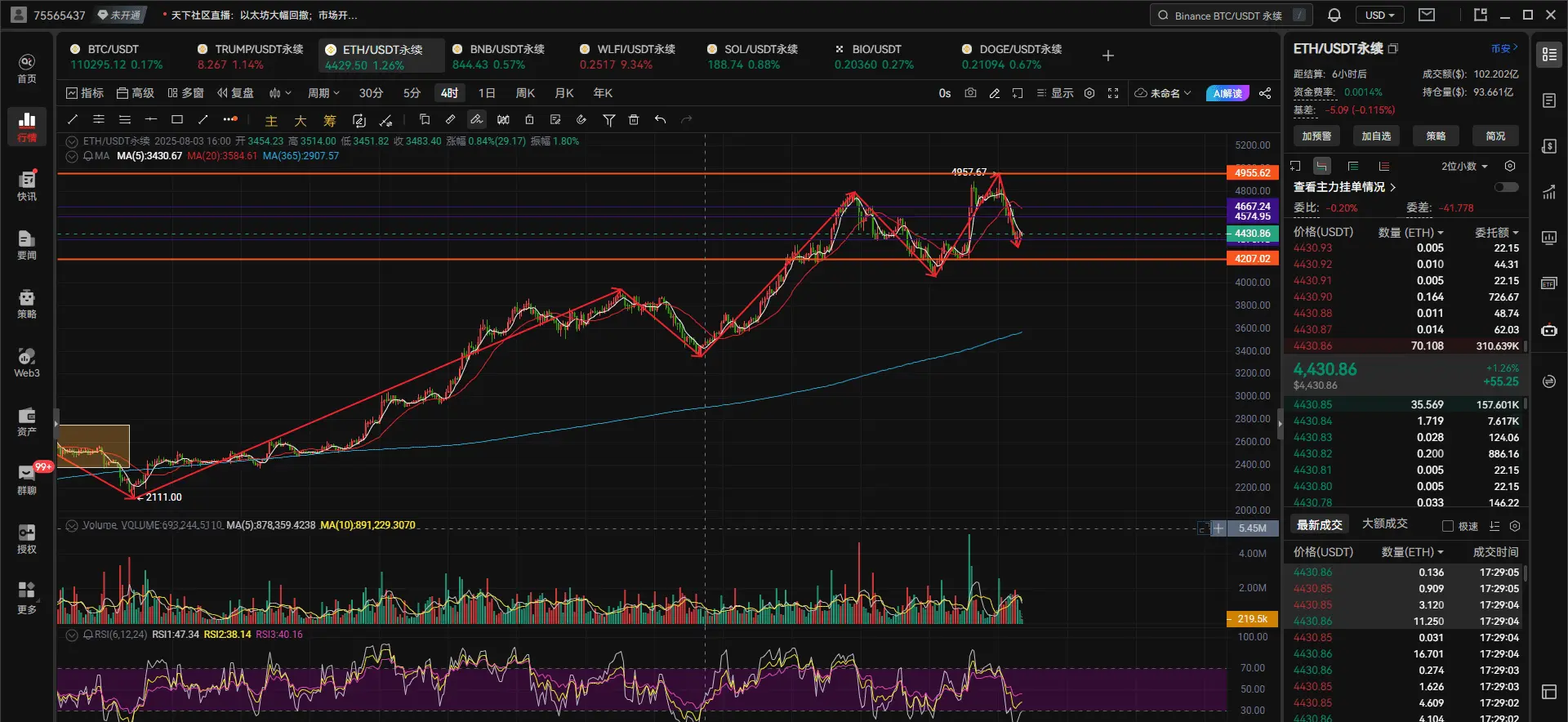Show sell orders only in order book
This screenshot has width=1568, height=722.
1384,166
